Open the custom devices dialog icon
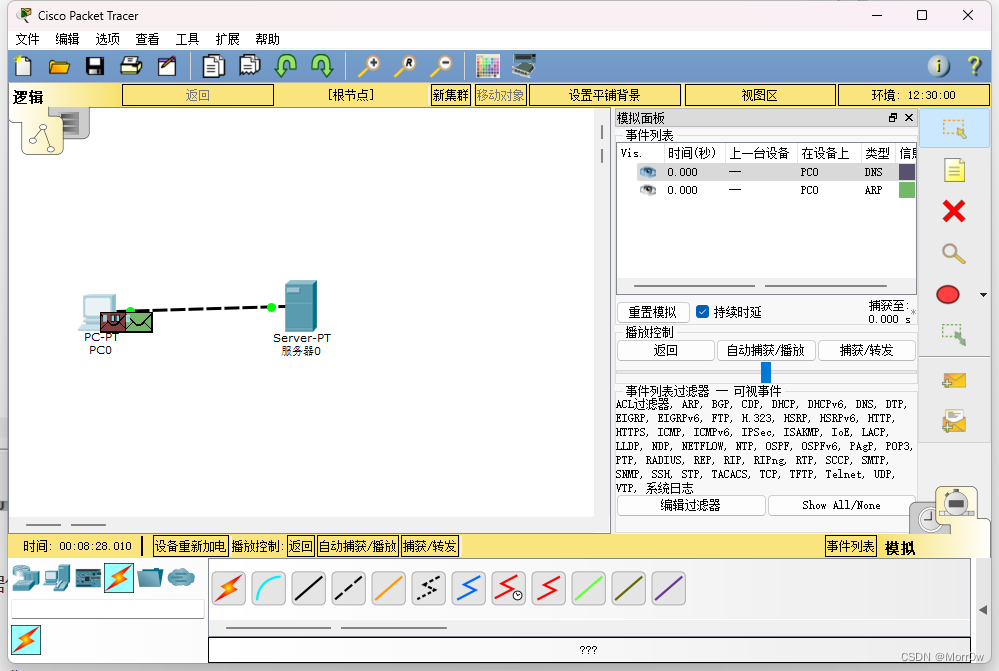The height and width of the screenshot is (671, 999). coord(524,66)
